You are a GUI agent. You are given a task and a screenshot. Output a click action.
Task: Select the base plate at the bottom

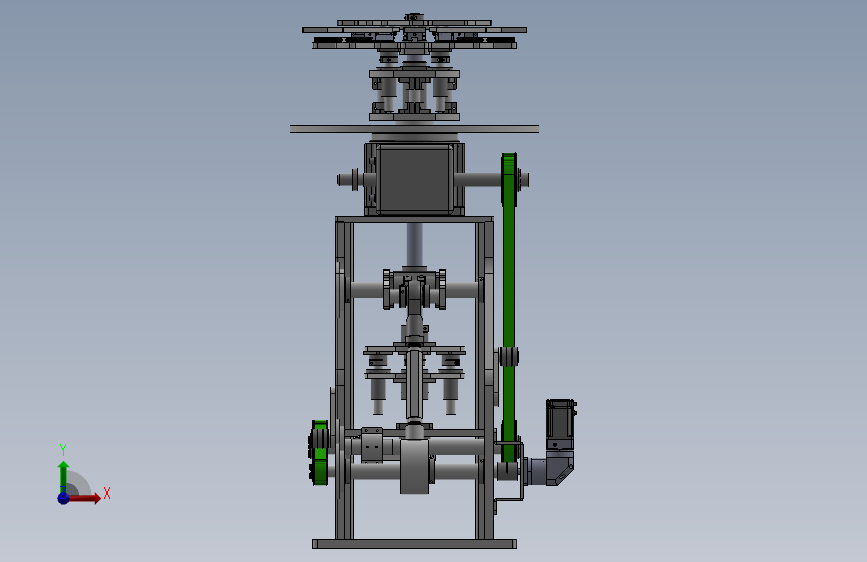(414, 544)
